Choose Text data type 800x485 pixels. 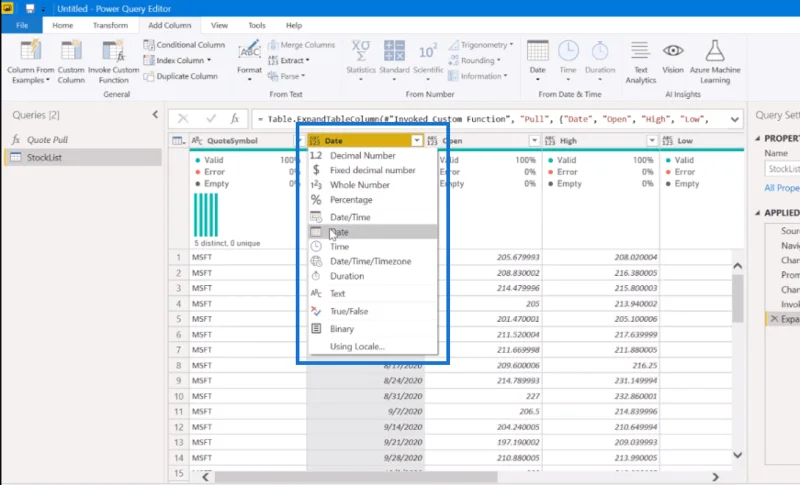[372, 294]
